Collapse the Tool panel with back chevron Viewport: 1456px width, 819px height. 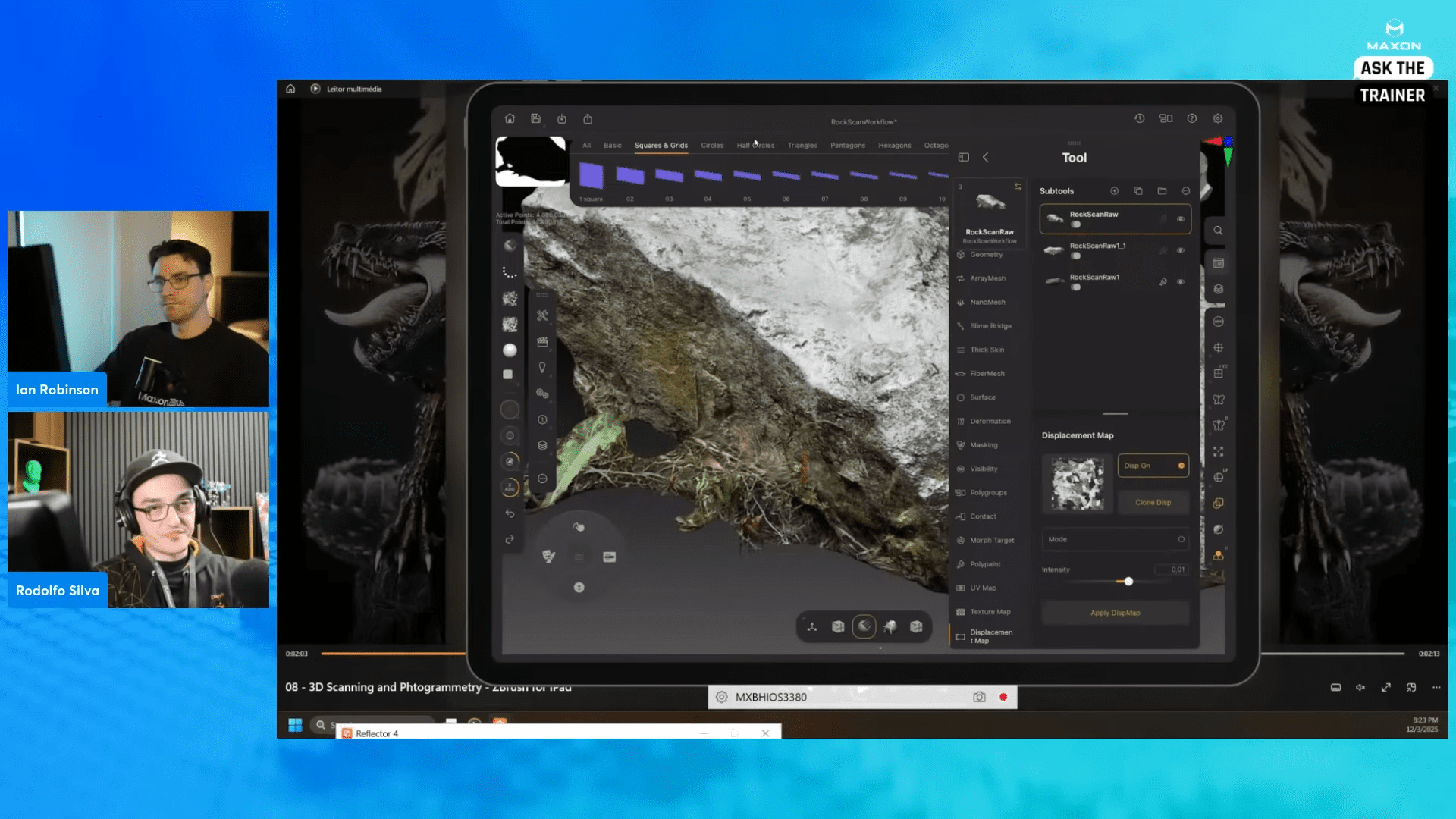(x=986, y=158)
